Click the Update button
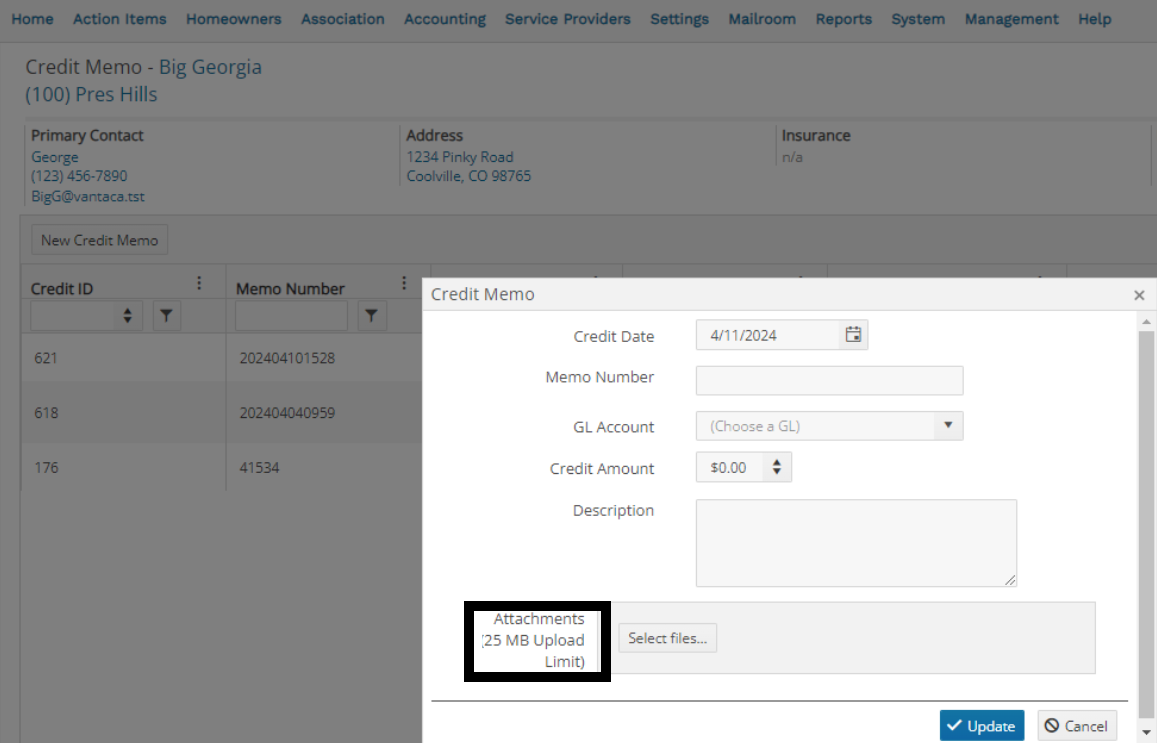The height and width of the screenshot is (743, 1157). (981, 726)
